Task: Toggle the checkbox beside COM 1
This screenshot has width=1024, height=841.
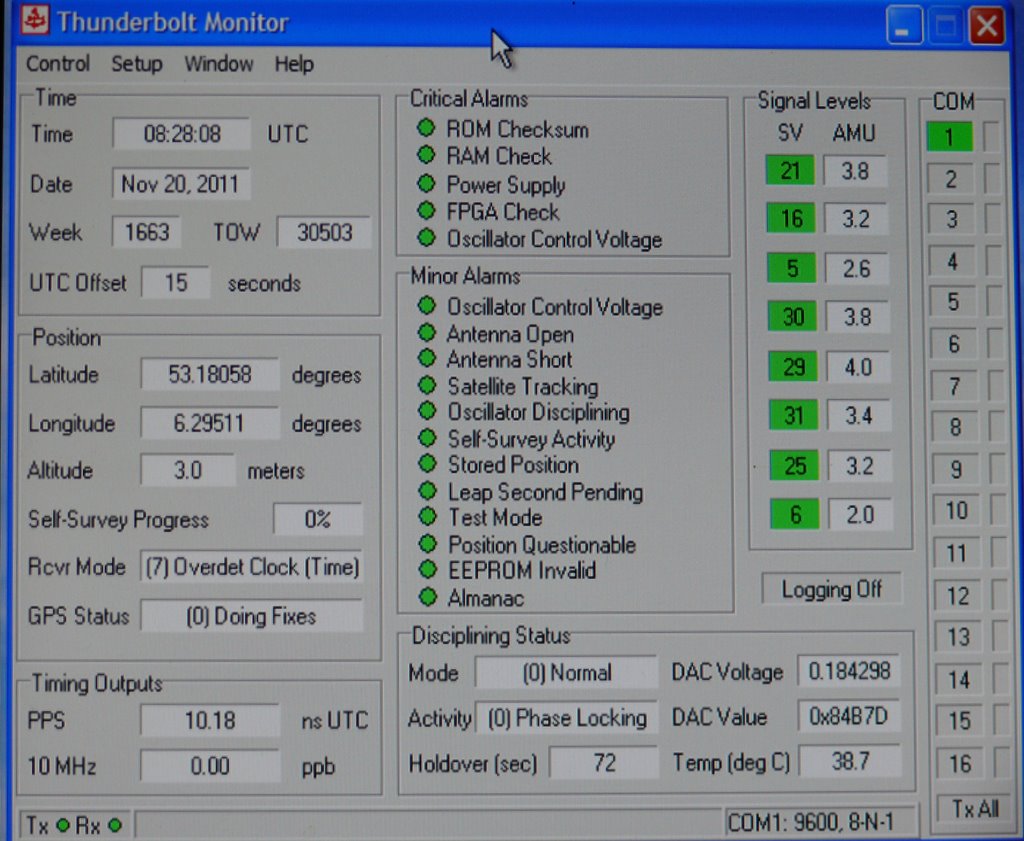Action: (992, 137)
